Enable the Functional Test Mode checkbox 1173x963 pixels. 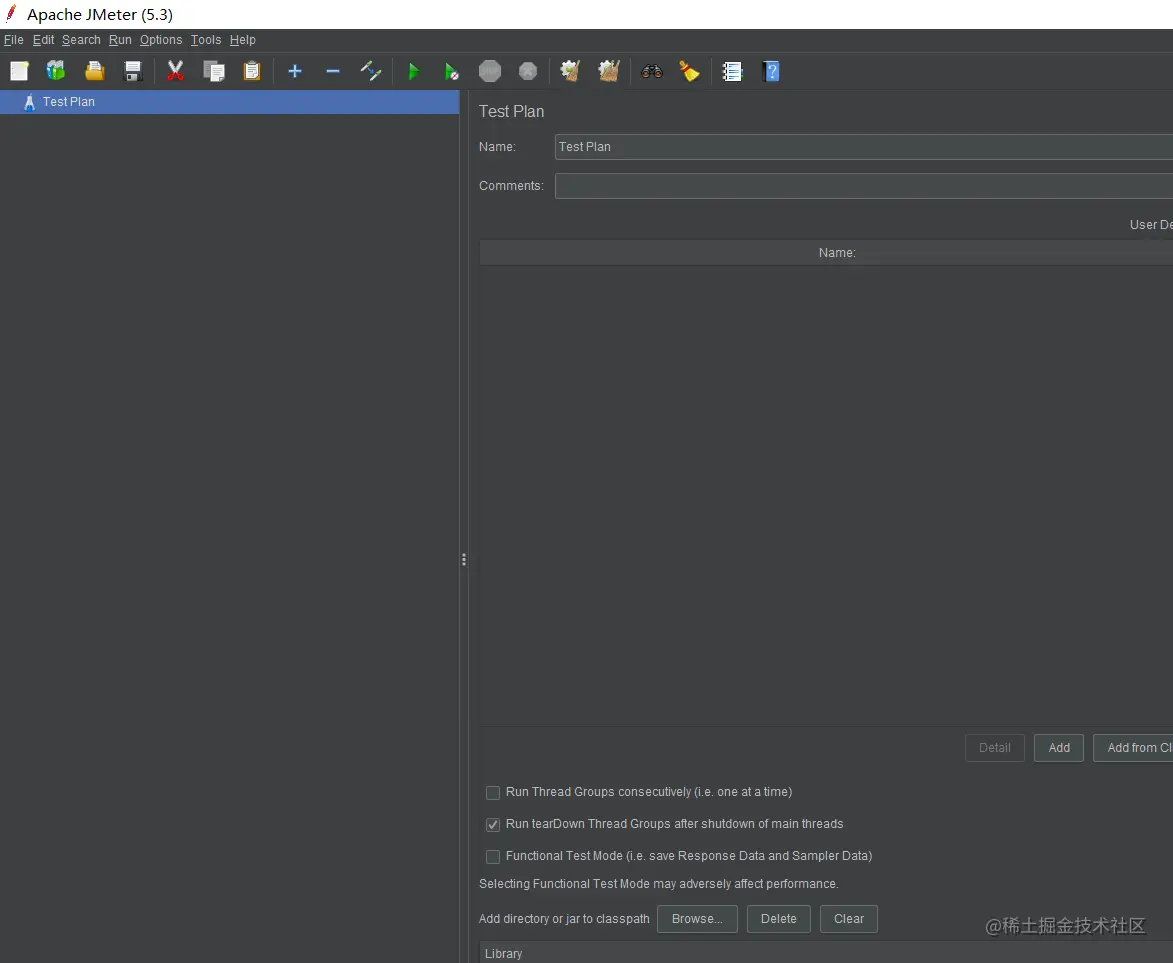(493, 857)
